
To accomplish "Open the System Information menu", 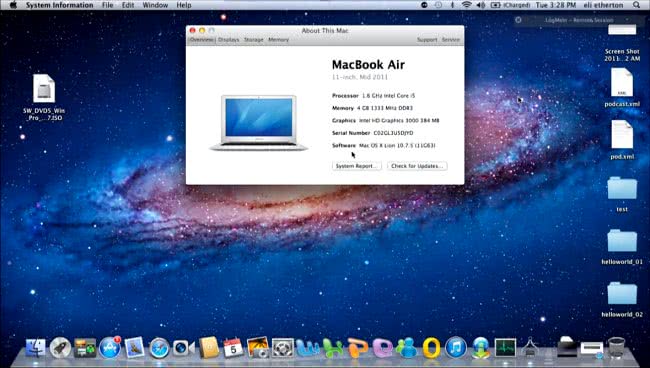I will click(x=59, y=5).
